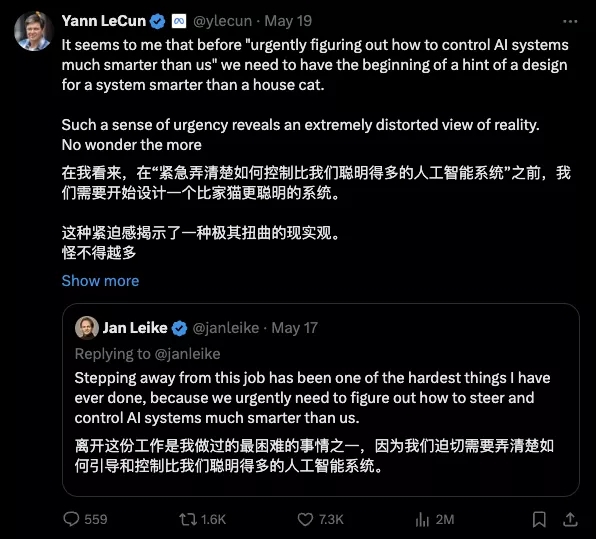Reply using the comment bubble icon
596x539 pixels.
tap(71, 519)
